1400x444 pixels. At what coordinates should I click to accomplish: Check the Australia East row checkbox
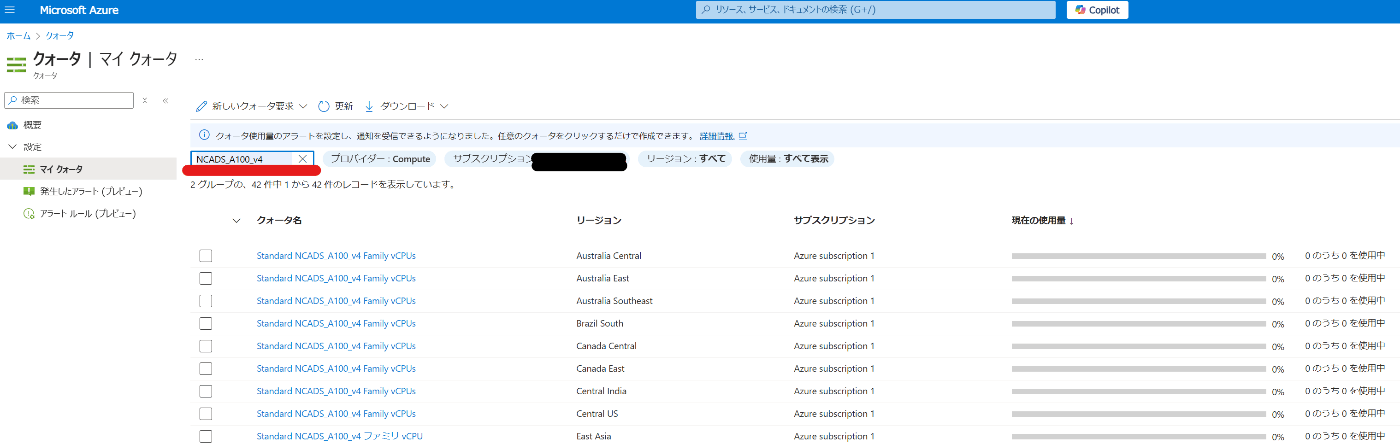[205, 278]
